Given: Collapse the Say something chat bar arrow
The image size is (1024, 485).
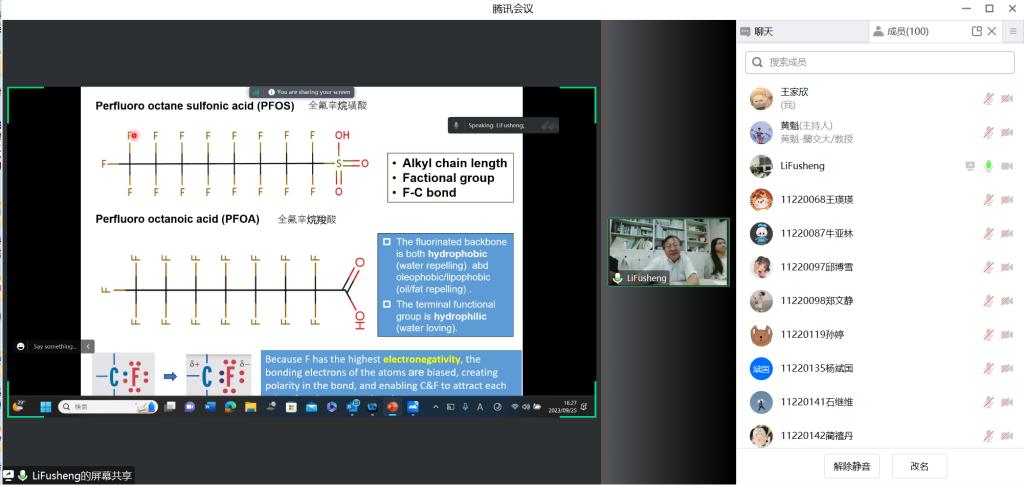Looking at the screenshot, I should 88,346.
